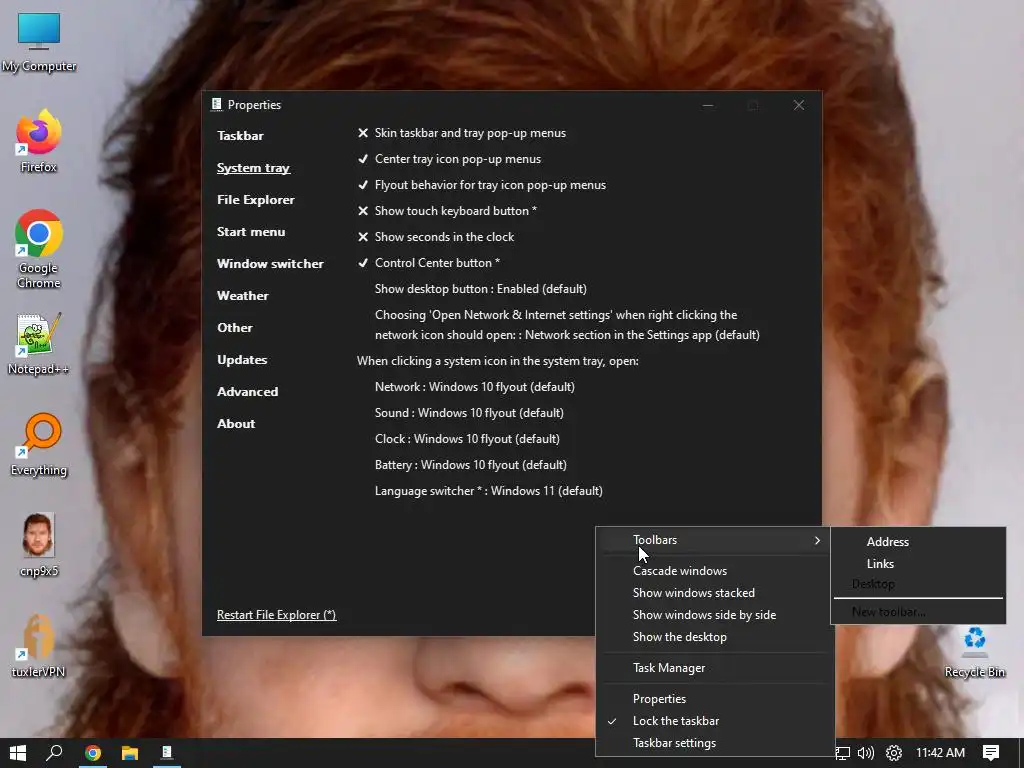Open the Weather section

click(242, 296)
